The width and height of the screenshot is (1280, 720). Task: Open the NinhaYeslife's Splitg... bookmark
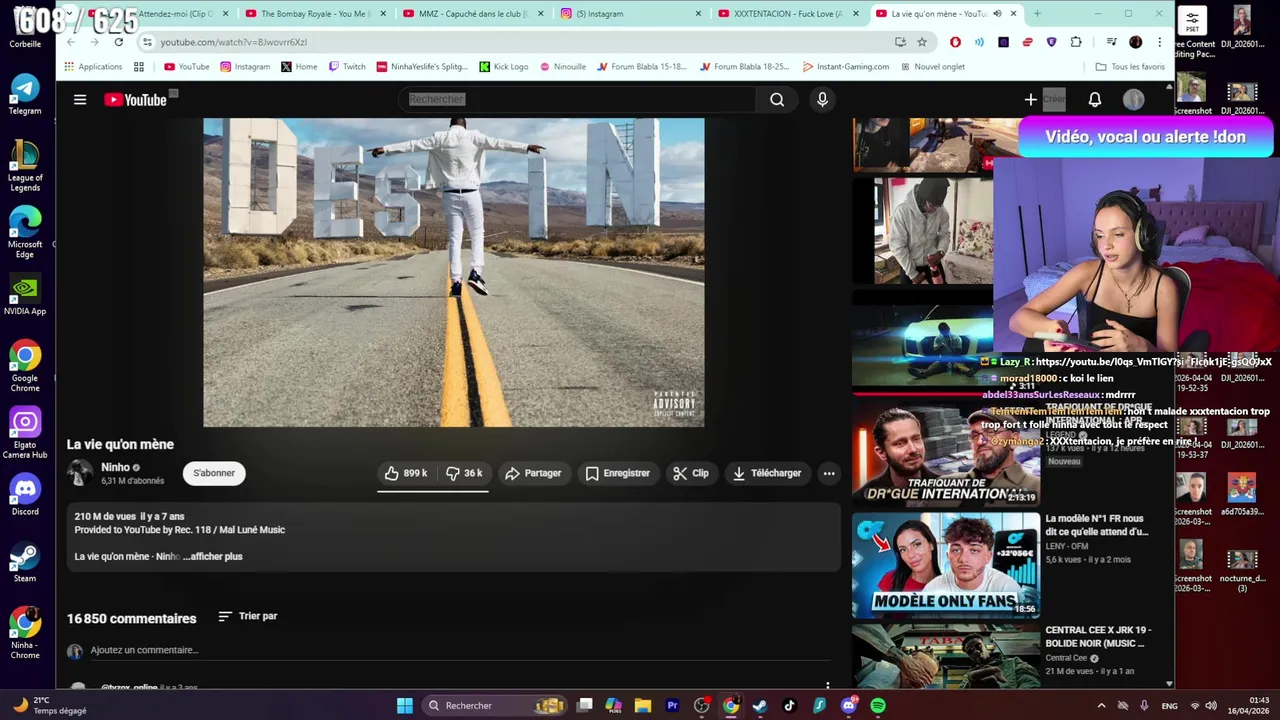(422, 67)
